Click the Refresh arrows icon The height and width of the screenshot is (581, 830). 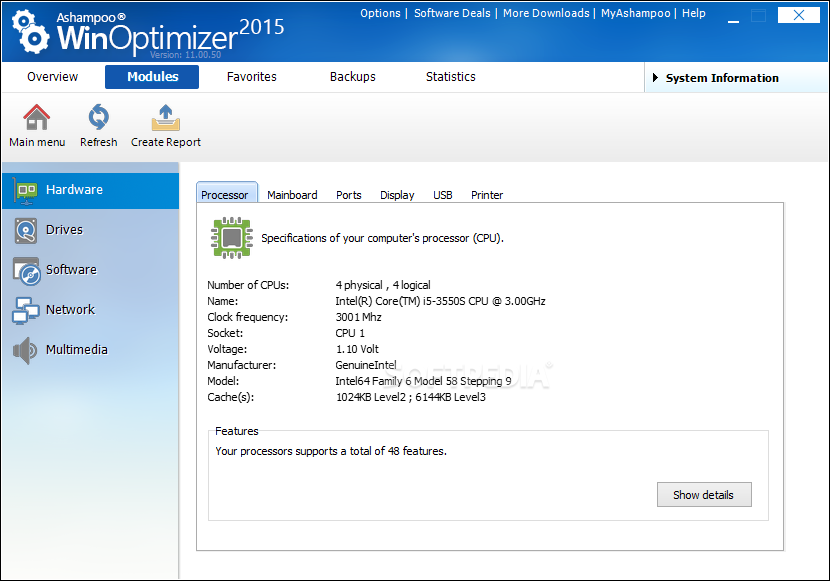pos(98,117)
